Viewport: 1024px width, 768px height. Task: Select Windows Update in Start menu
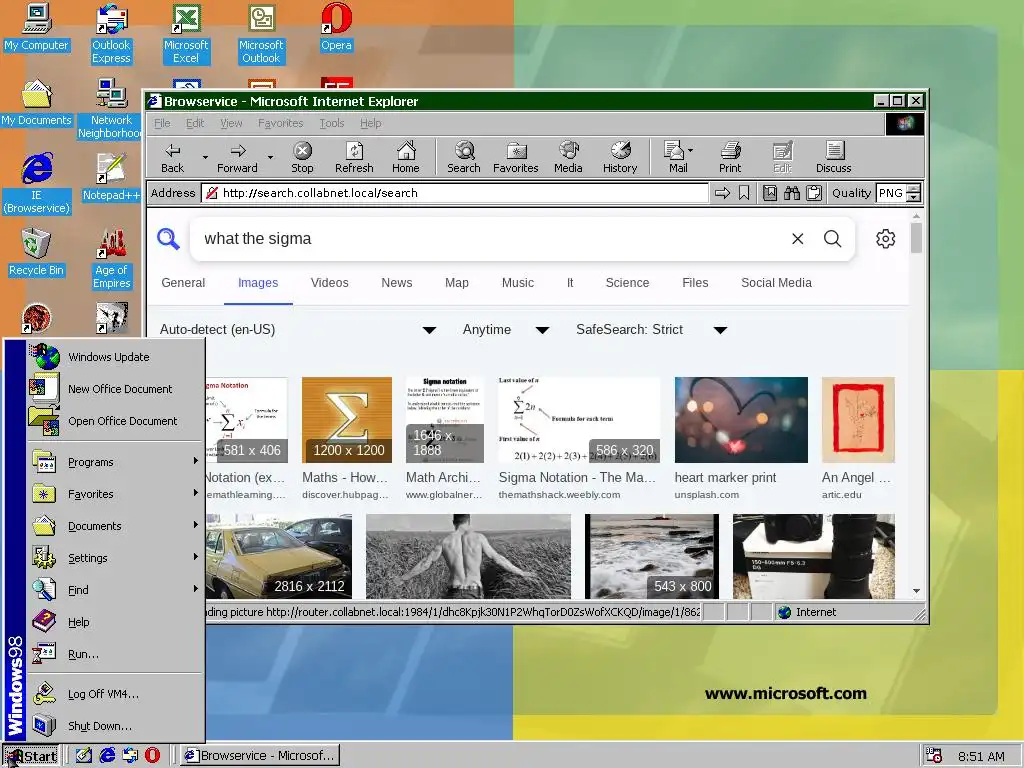tap(116, 357)
